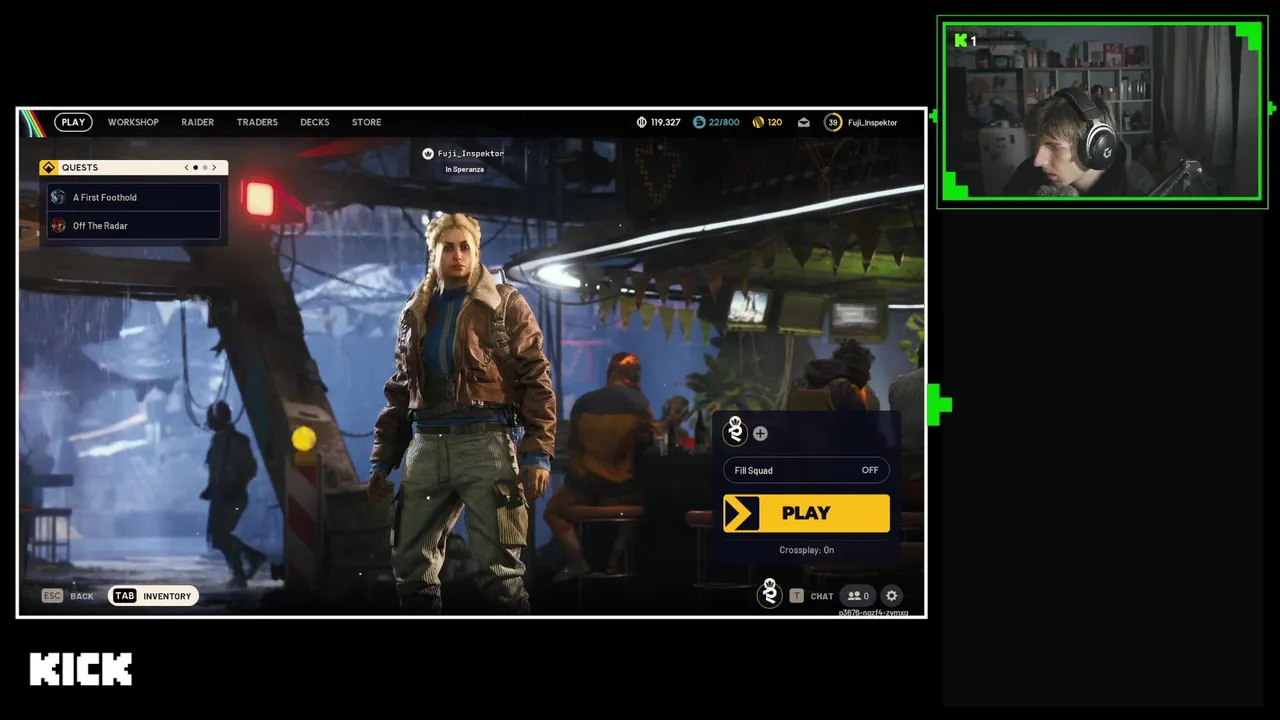Viewport: 1280px width, 720px height.
Task: Go to next quest page arrow
Action: tap(213, 167)
